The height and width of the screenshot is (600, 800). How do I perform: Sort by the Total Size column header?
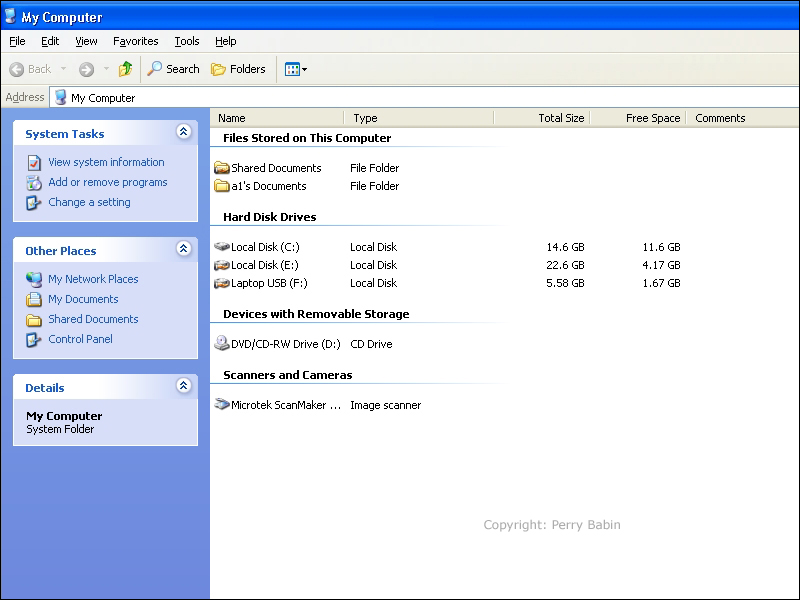click(542, 118)
